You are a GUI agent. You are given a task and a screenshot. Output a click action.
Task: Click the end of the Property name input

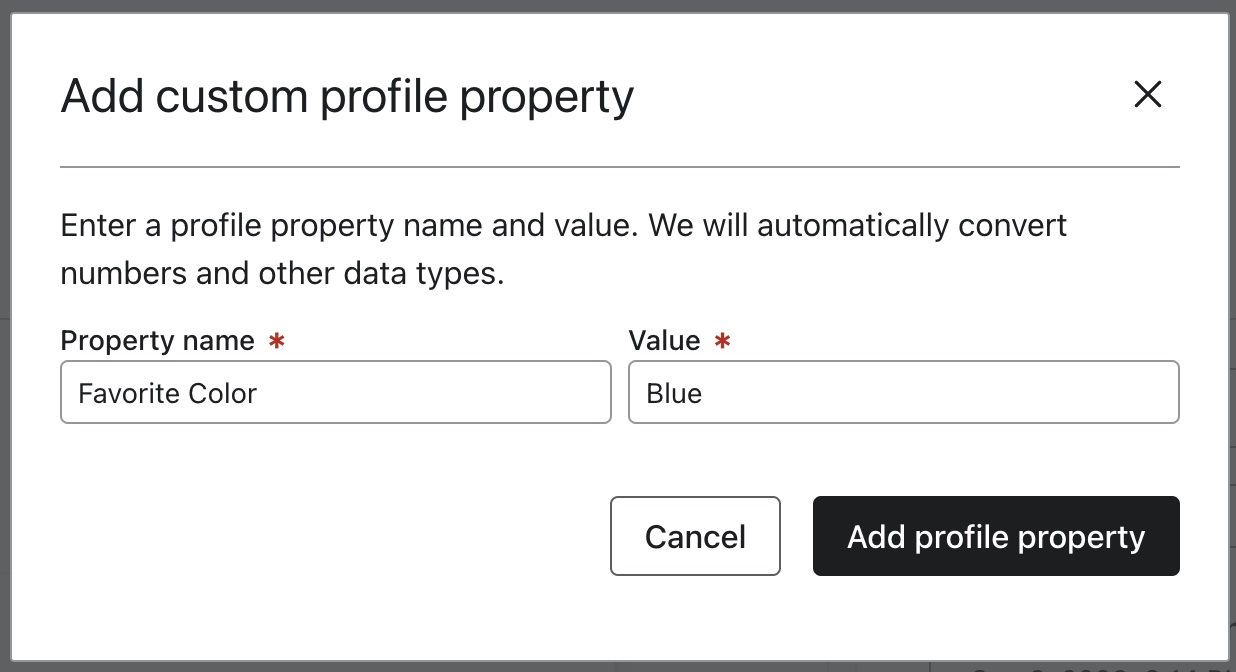coord(595,392)
